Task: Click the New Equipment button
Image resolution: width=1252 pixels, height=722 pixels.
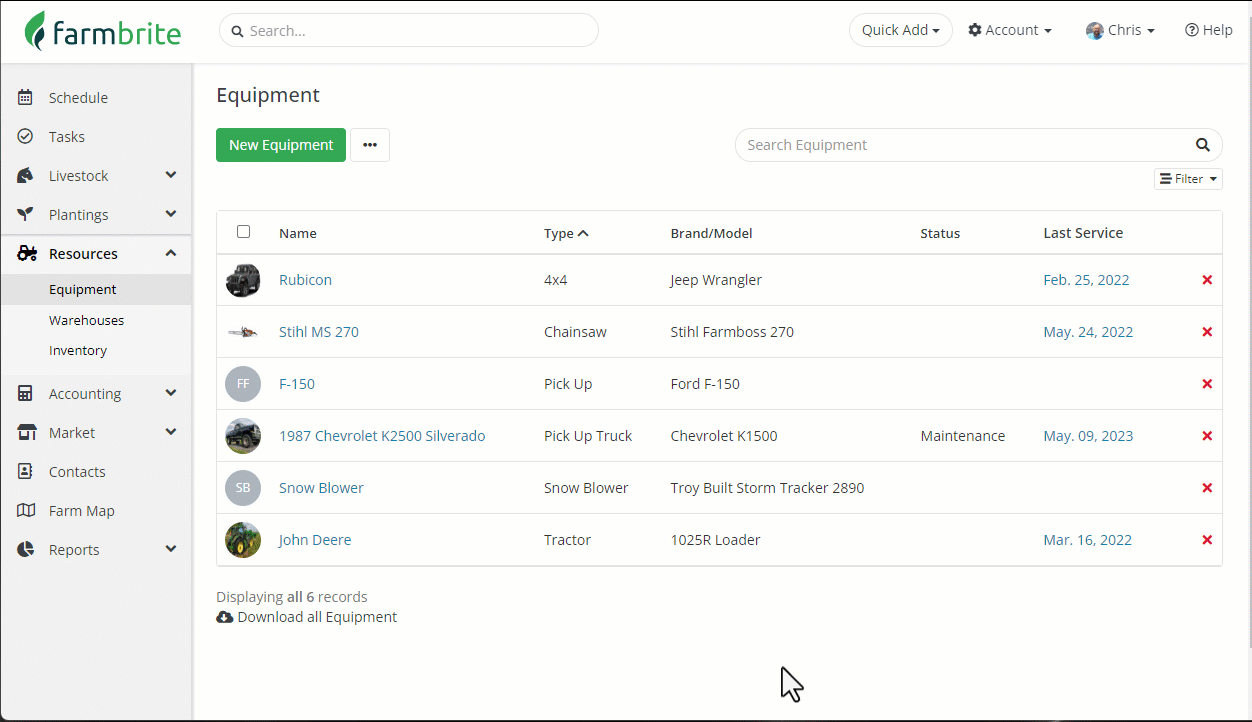Action: point(281,145)
